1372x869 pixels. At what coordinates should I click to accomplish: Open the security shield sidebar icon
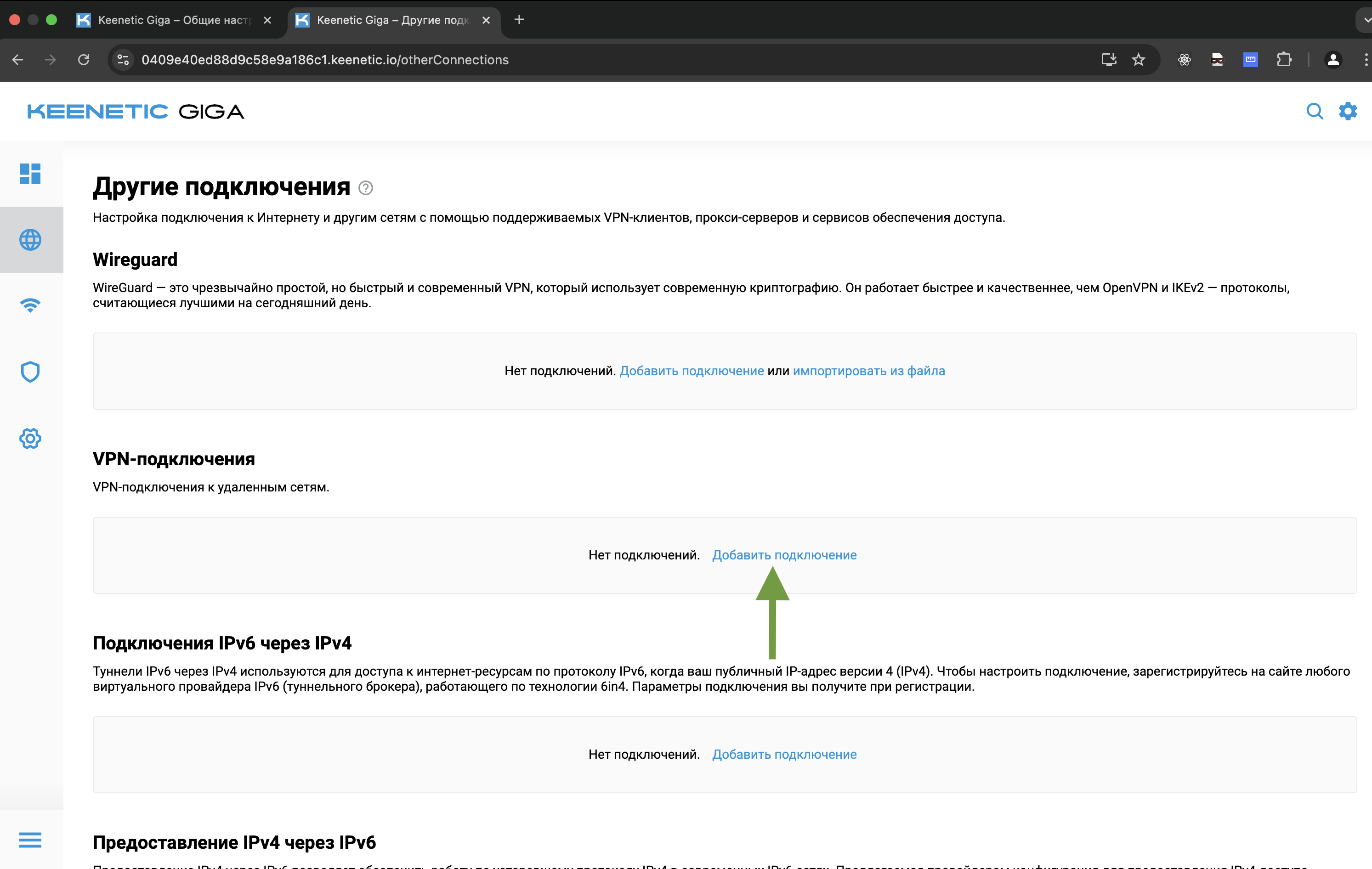[x=30, y=372]
